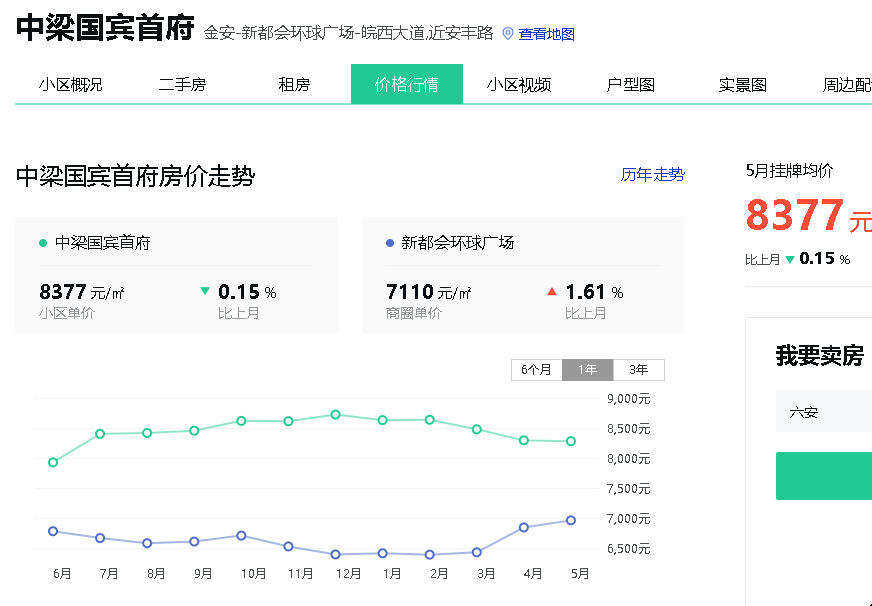The width and height of the screenshot is (872, 606).
Task: Click the map pin icon beside 查看地图
Action: [x=507, y=33]
